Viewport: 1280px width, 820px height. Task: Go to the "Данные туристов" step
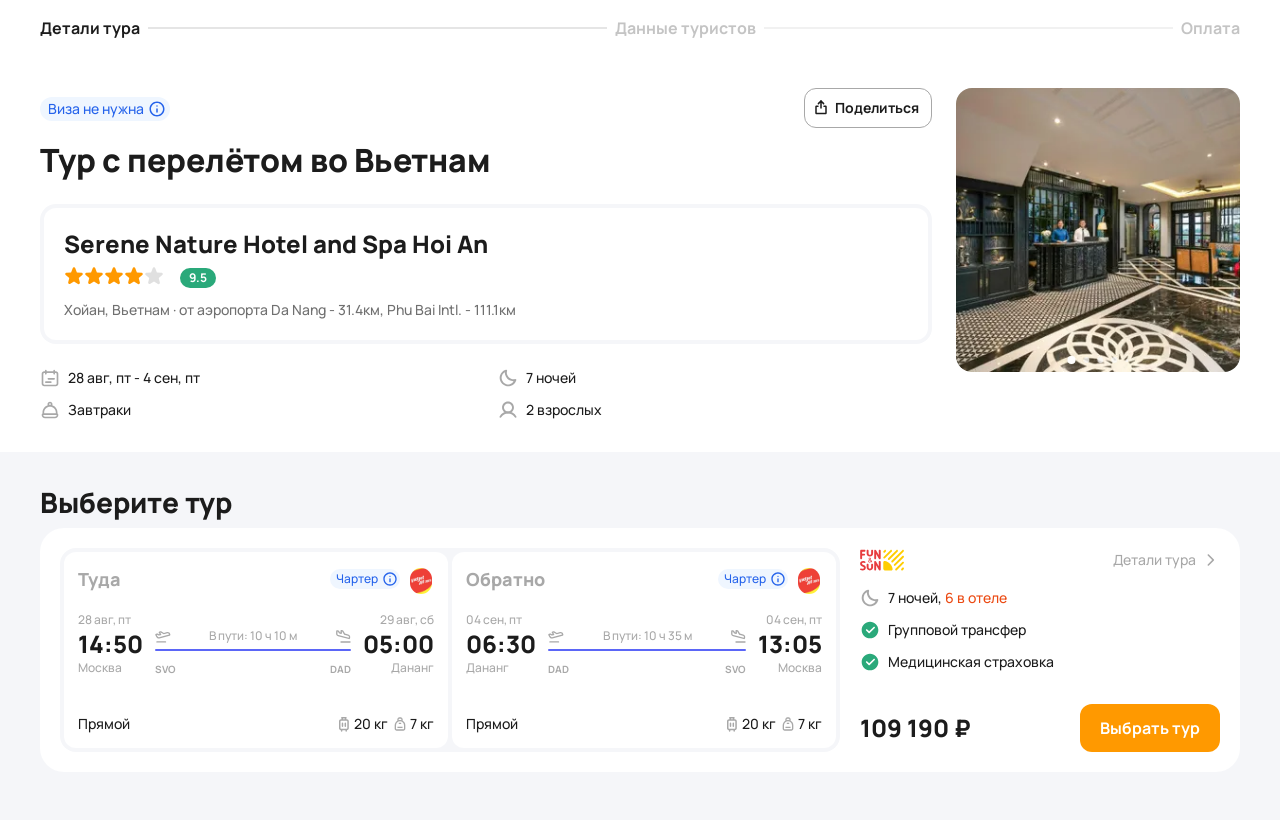[x=685, y=28]
